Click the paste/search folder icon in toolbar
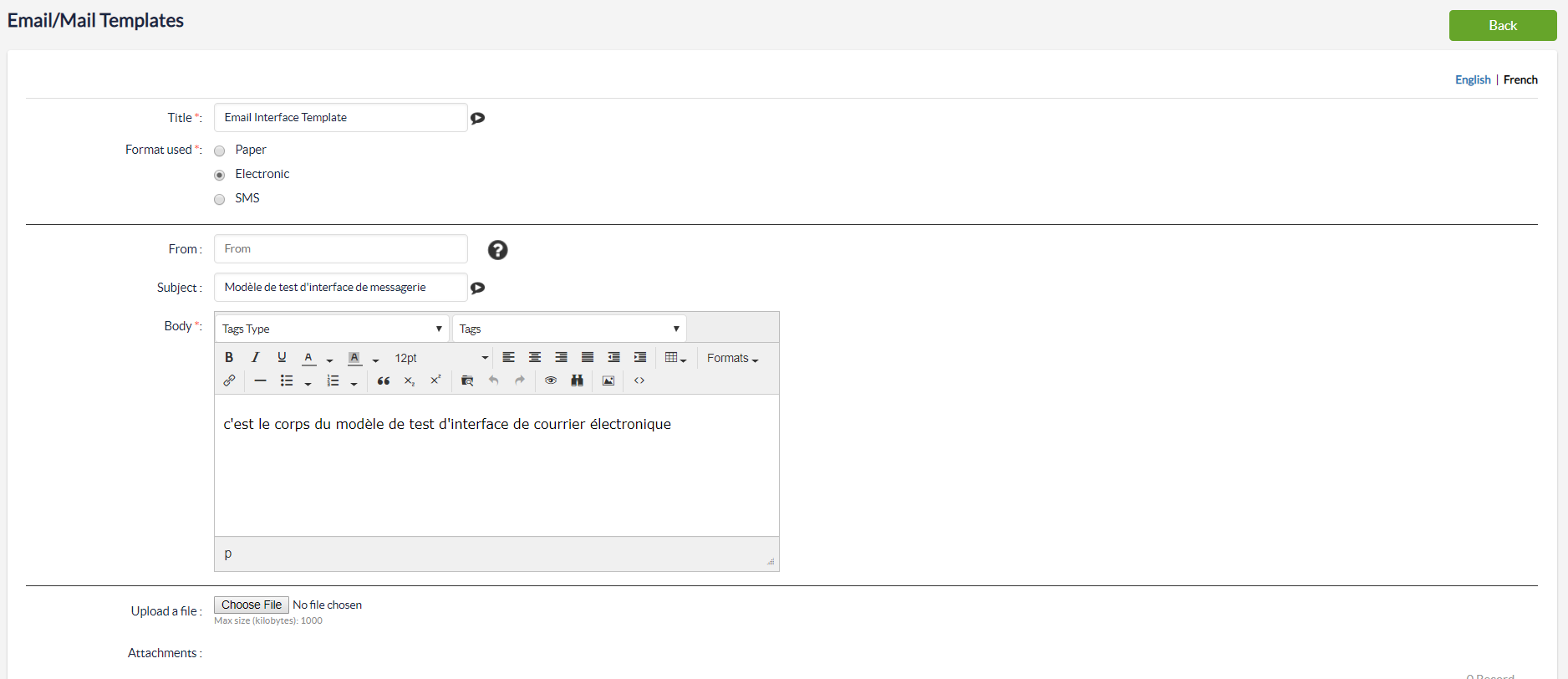 [467, 380]
